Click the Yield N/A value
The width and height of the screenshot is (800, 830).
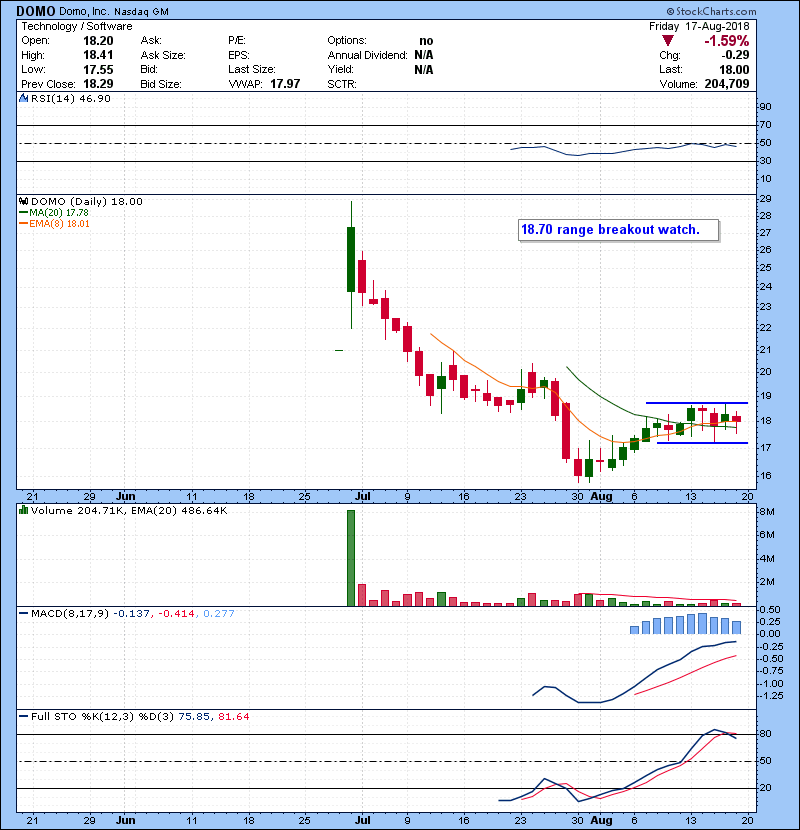pos(424,69)
